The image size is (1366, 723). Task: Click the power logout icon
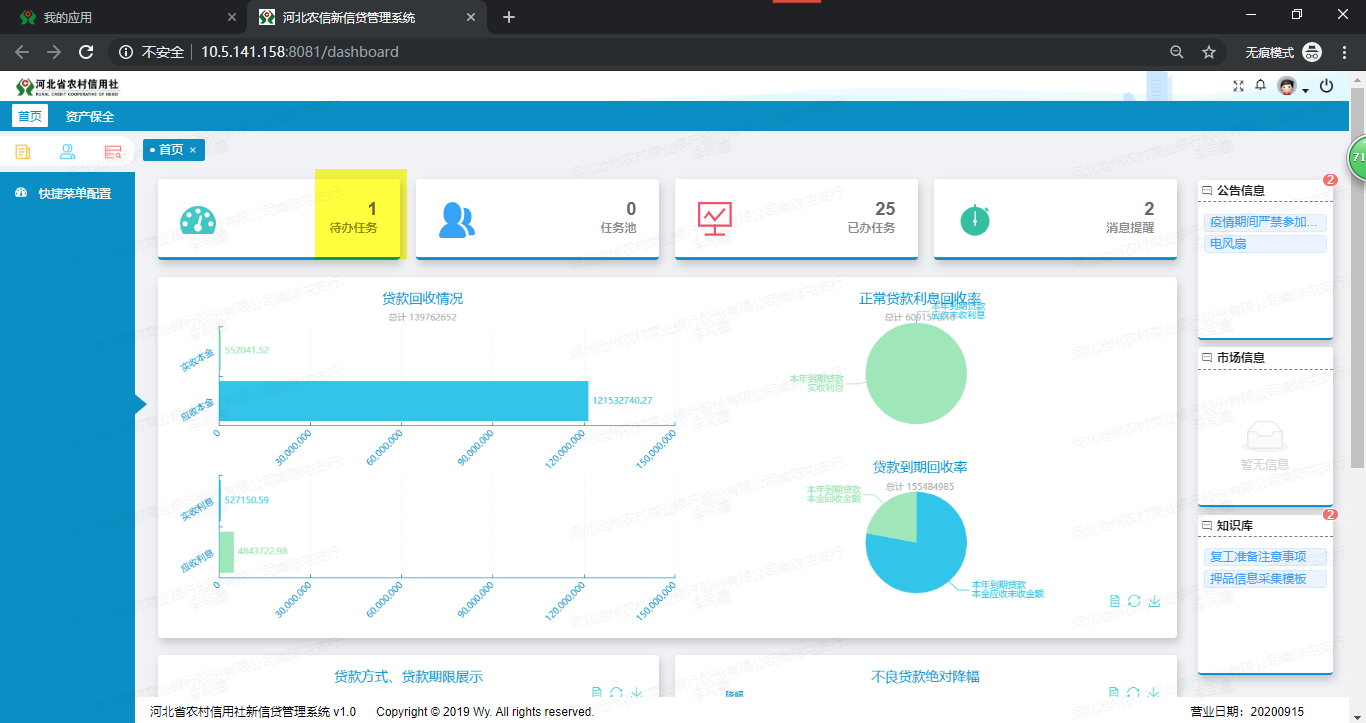(1326, 87)
